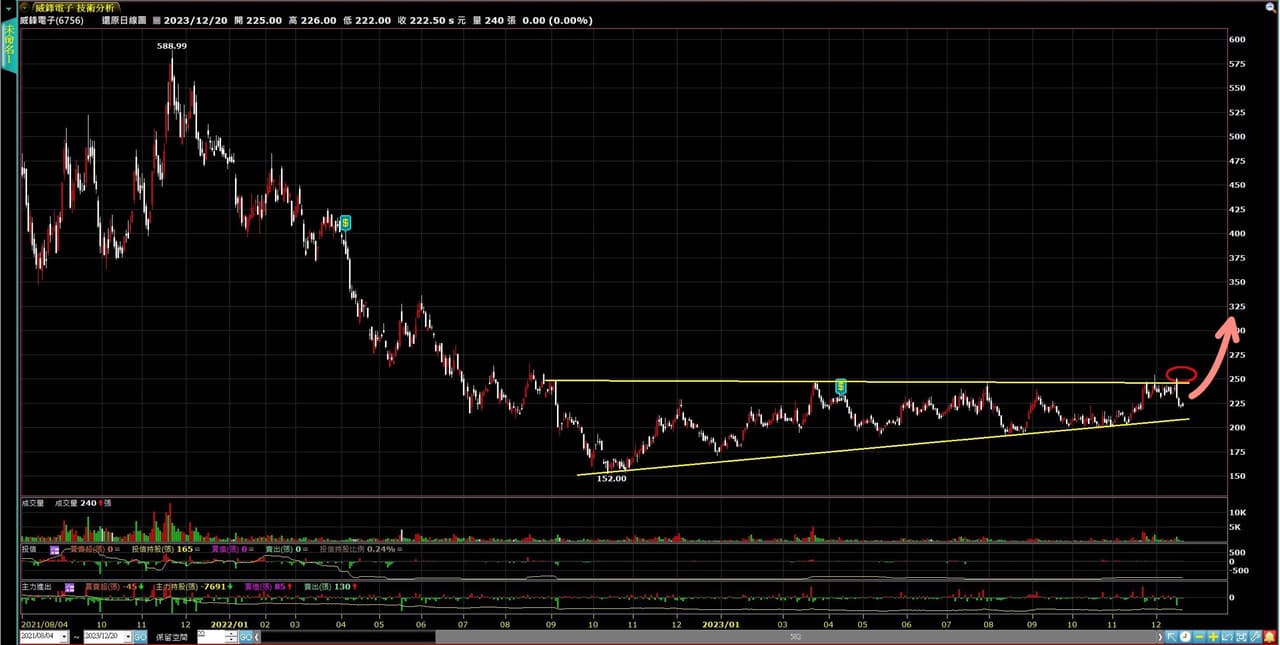1280x645 pixels.
Task: Open the start date 2021/08/04 dropdown
Action: [x=64, y=636]
